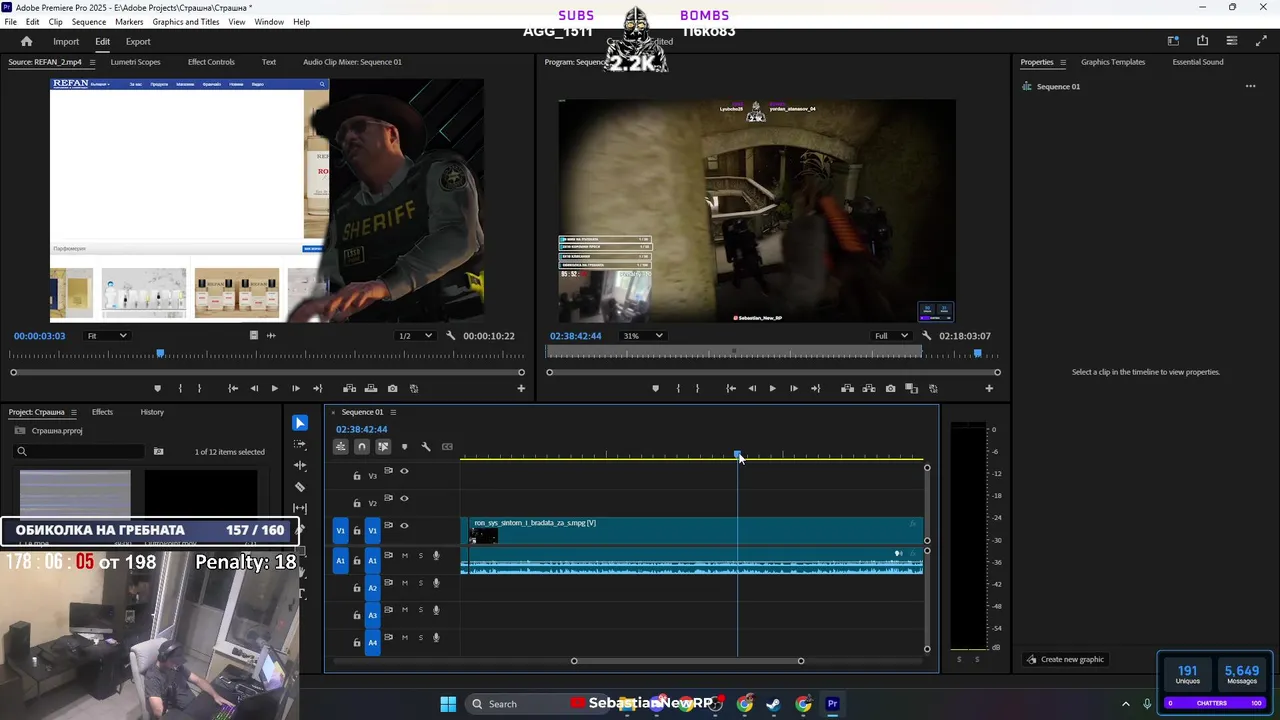This screenshot has height=720, width=1280.
Task: Toggle insert sequences as nests button
Action: tap(341, 447)
